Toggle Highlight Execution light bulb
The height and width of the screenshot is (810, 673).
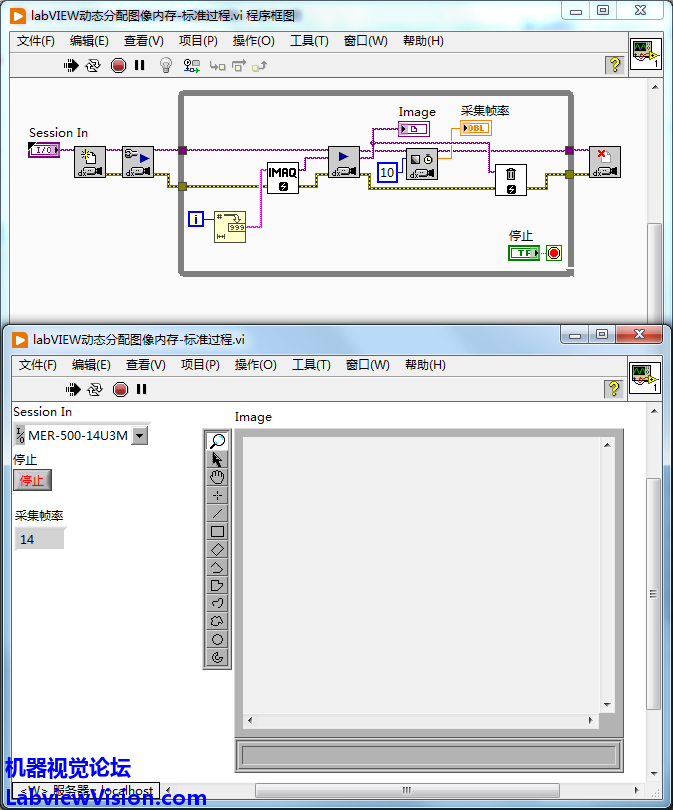[166, 65]
